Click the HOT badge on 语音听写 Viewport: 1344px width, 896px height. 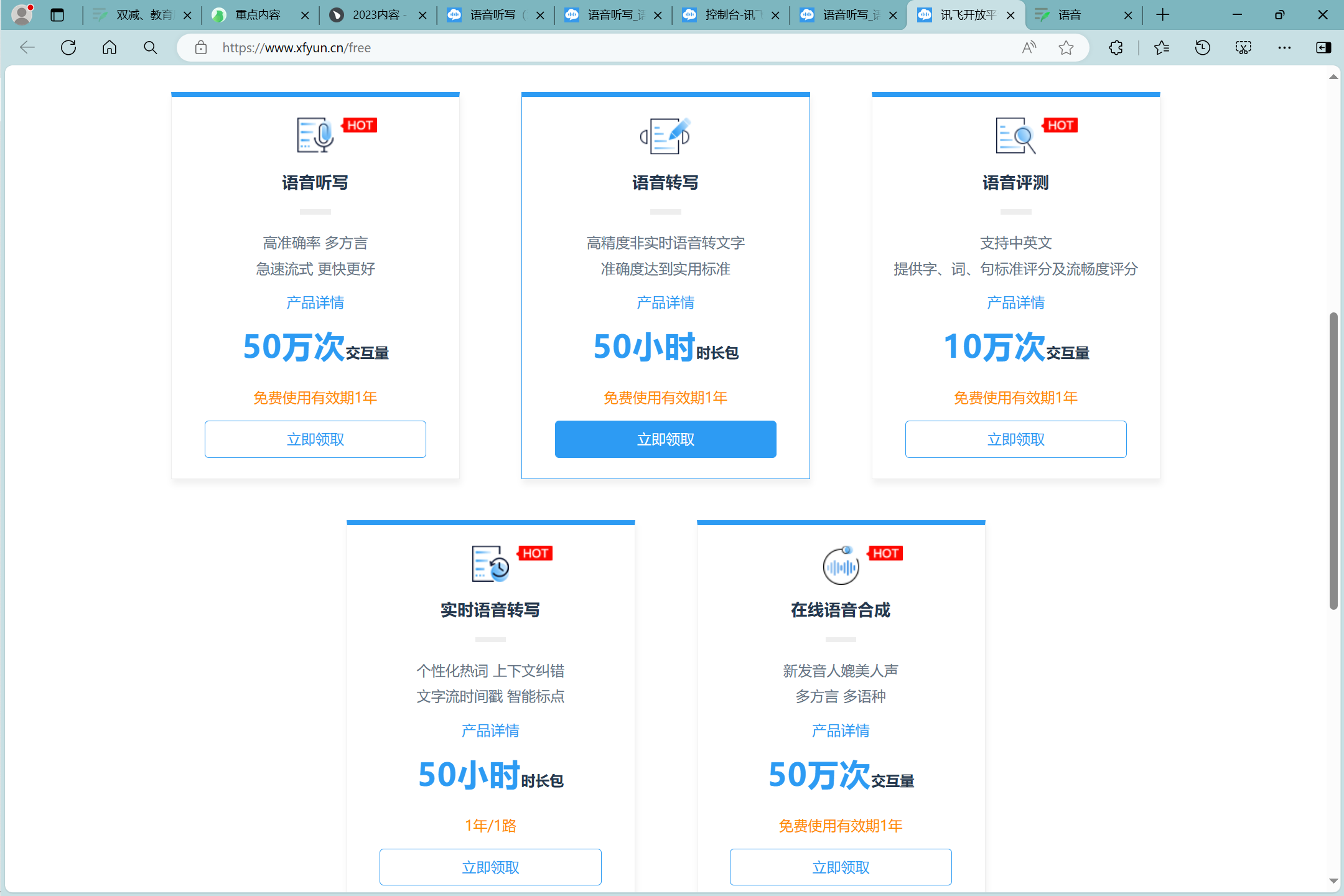click(359, 125)
